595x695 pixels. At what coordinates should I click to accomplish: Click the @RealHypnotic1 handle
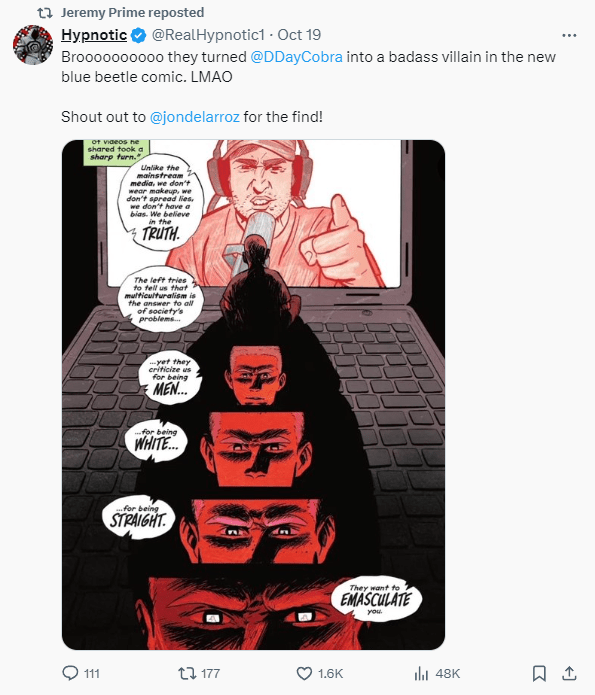[x=208, y=35]
